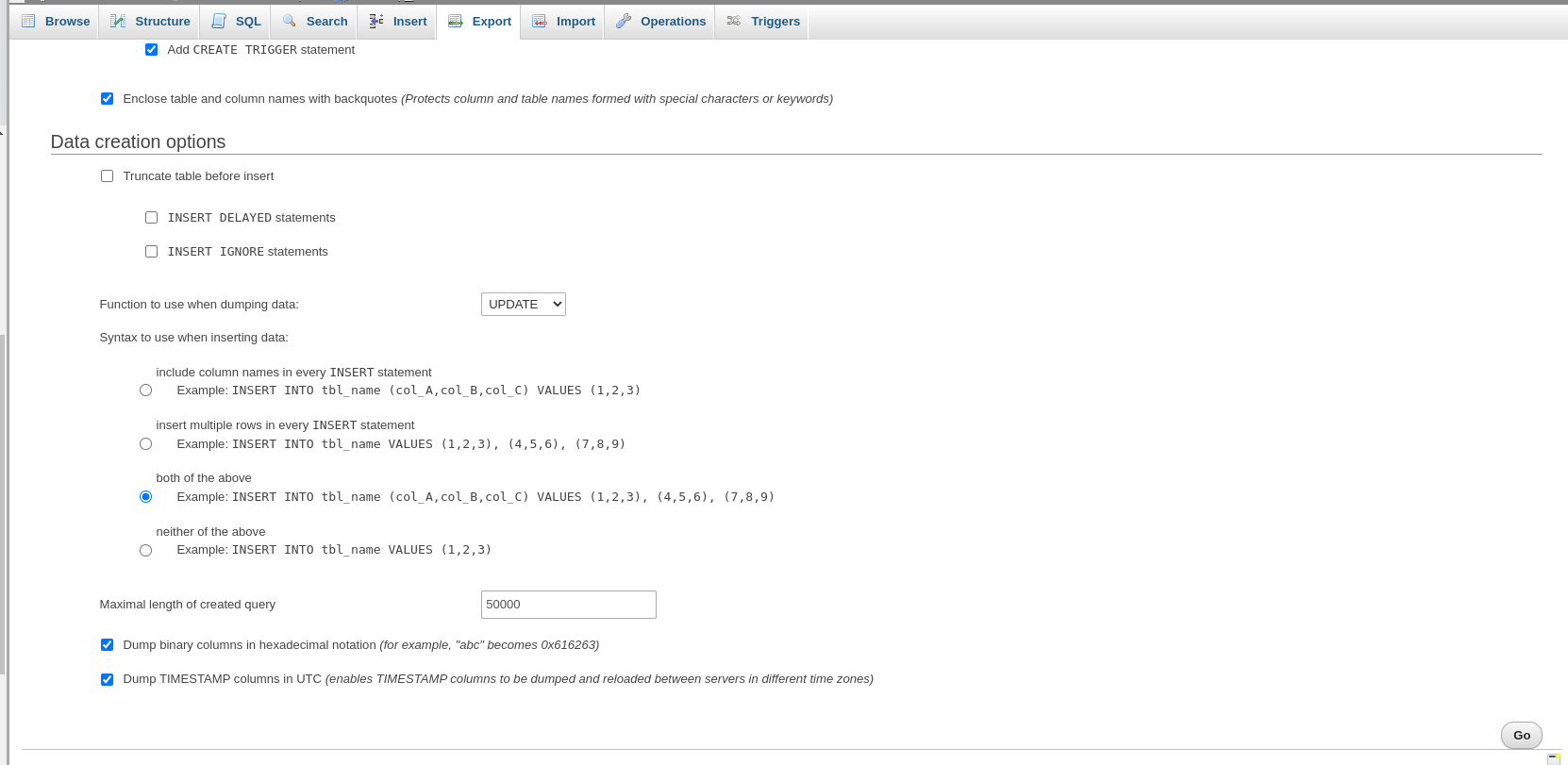Select include column names in every INSERT radio

click(x=145, y=391)
